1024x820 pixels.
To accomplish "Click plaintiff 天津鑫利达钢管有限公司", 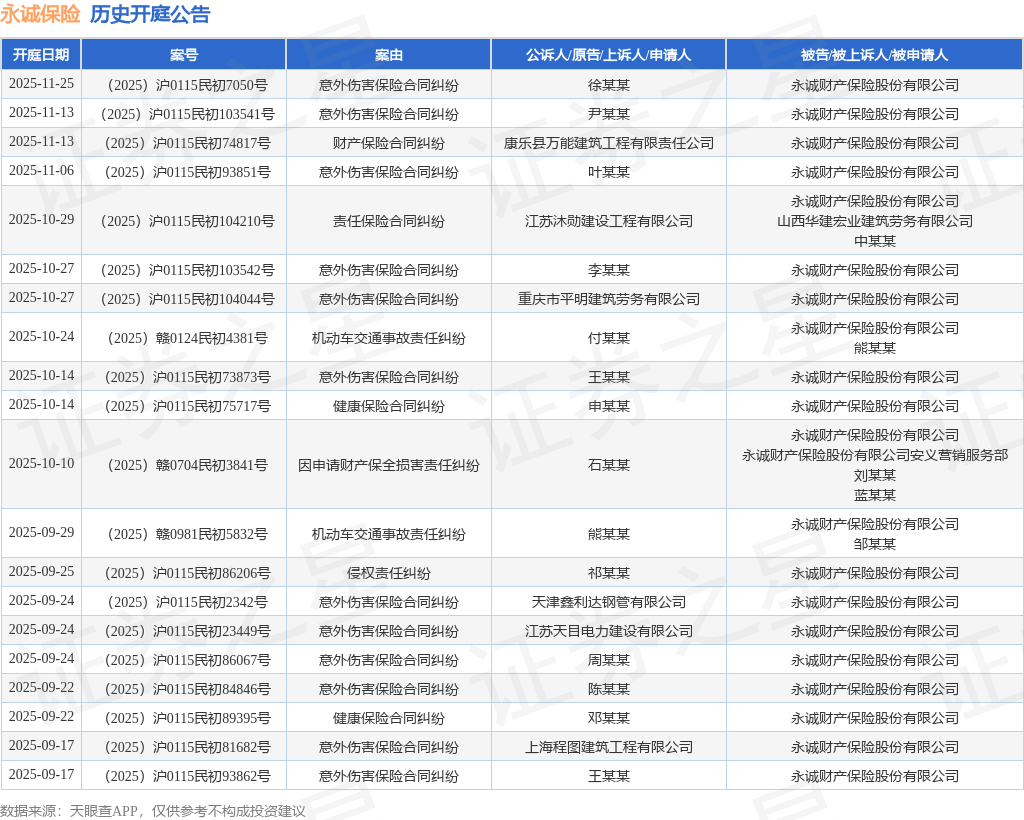I will [609, 602].
